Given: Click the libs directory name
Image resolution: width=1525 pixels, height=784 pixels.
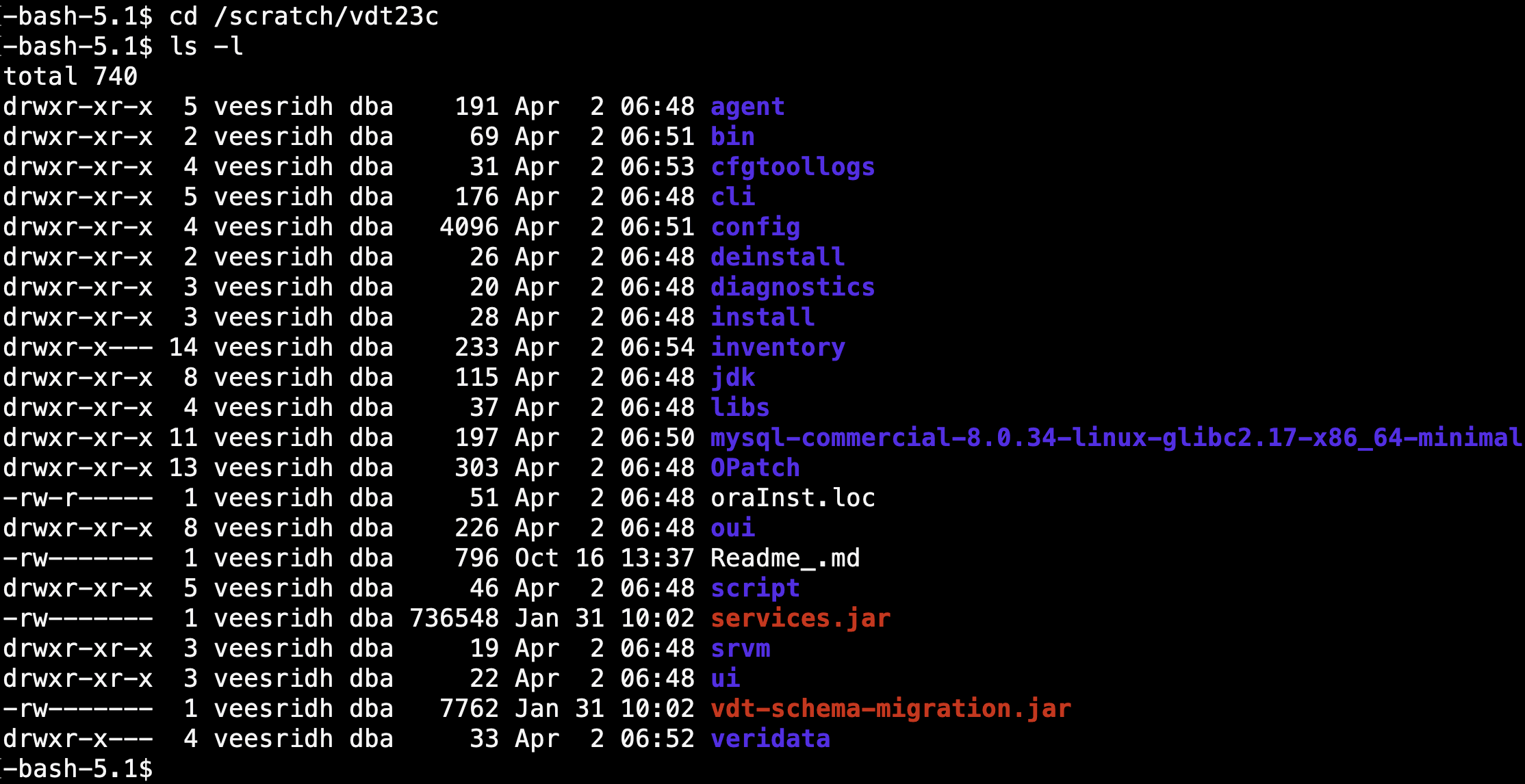Looking at the screenshot, I should (740, 408).
